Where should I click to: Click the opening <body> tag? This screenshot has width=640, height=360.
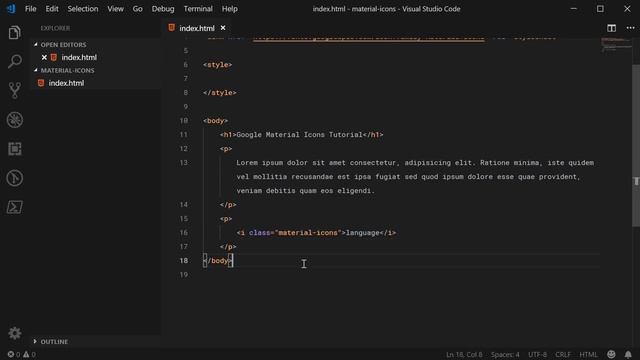coord(216,121)
